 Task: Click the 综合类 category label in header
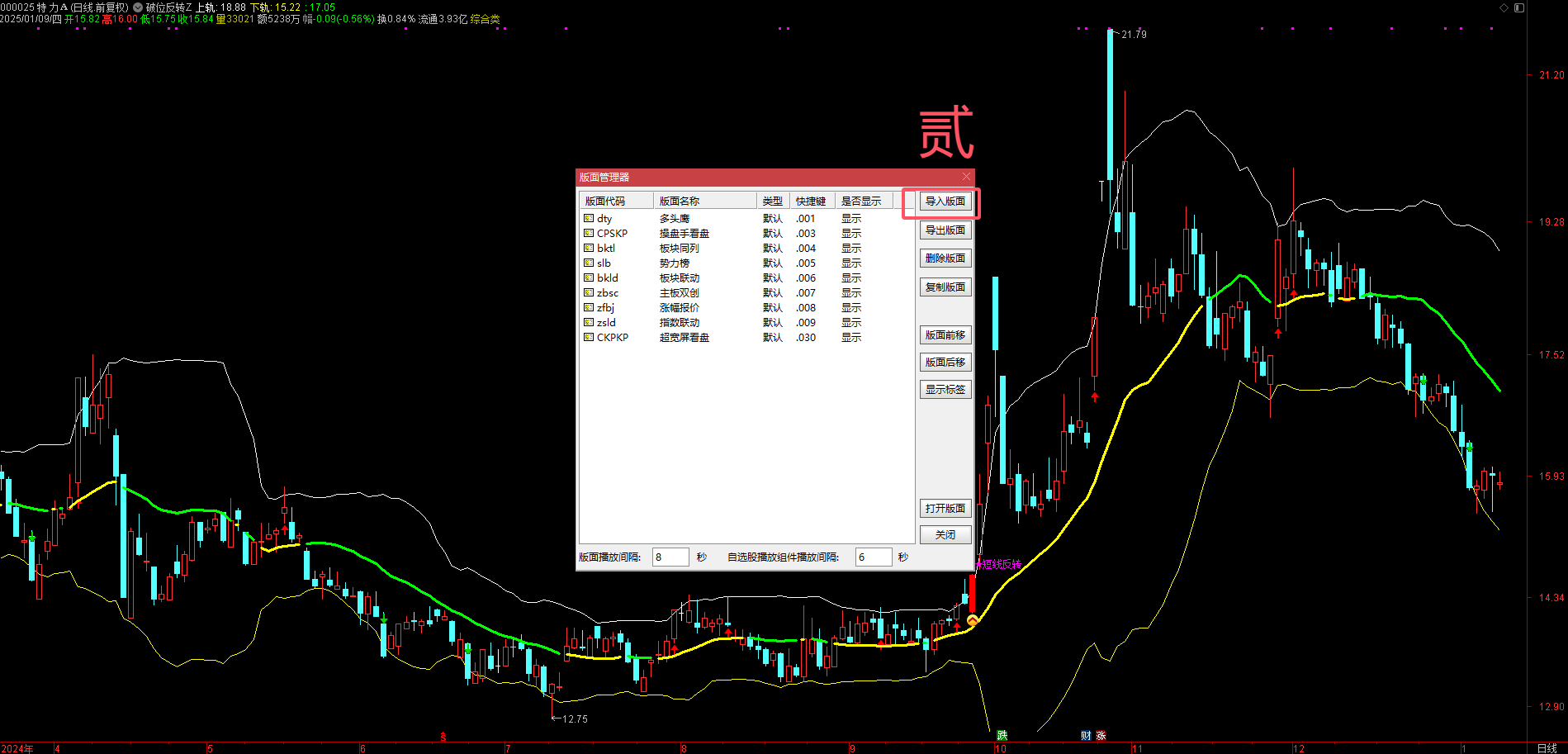tap(486, 19)
